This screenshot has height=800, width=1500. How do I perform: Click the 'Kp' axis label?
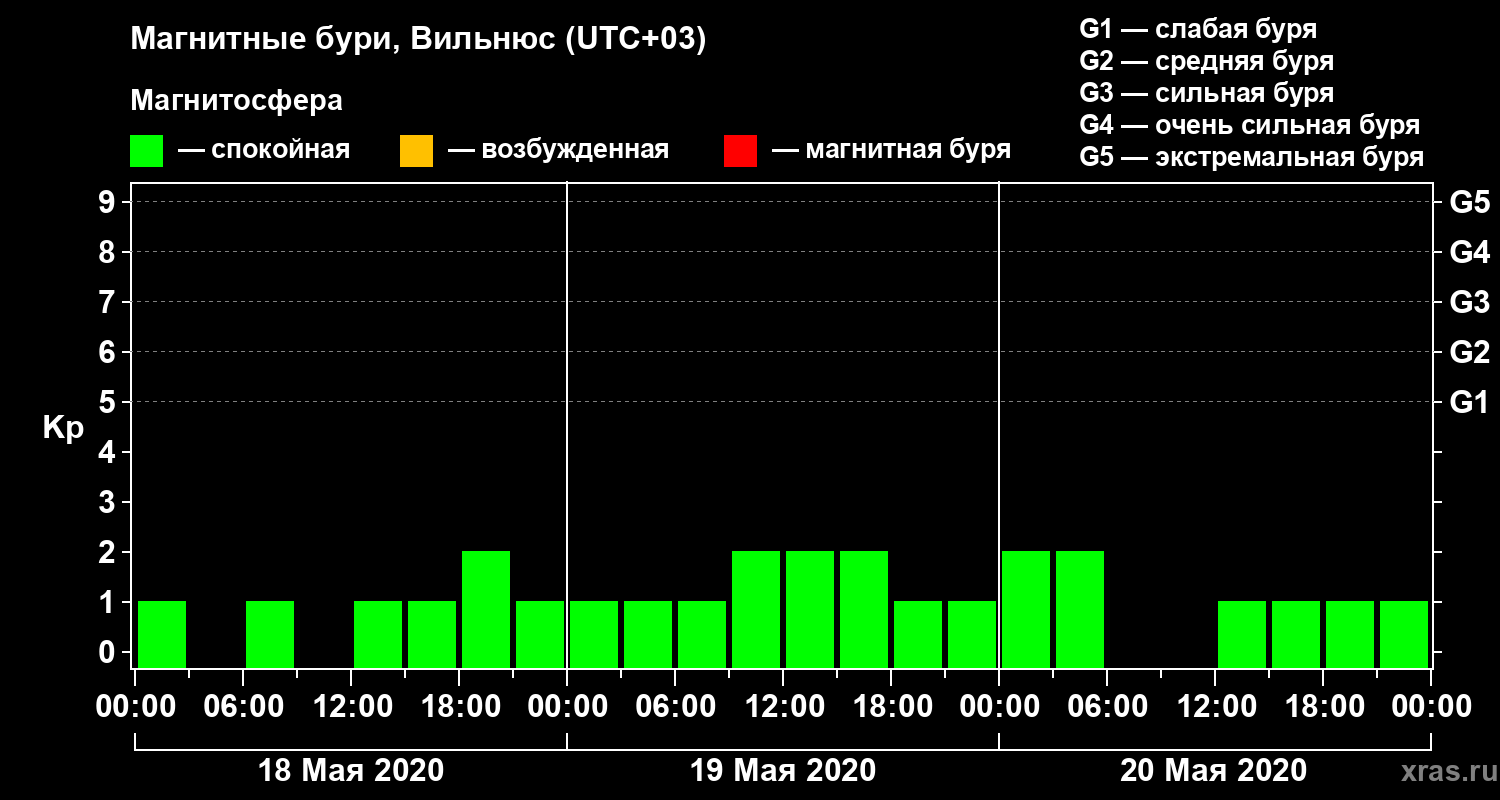point(62,428)
